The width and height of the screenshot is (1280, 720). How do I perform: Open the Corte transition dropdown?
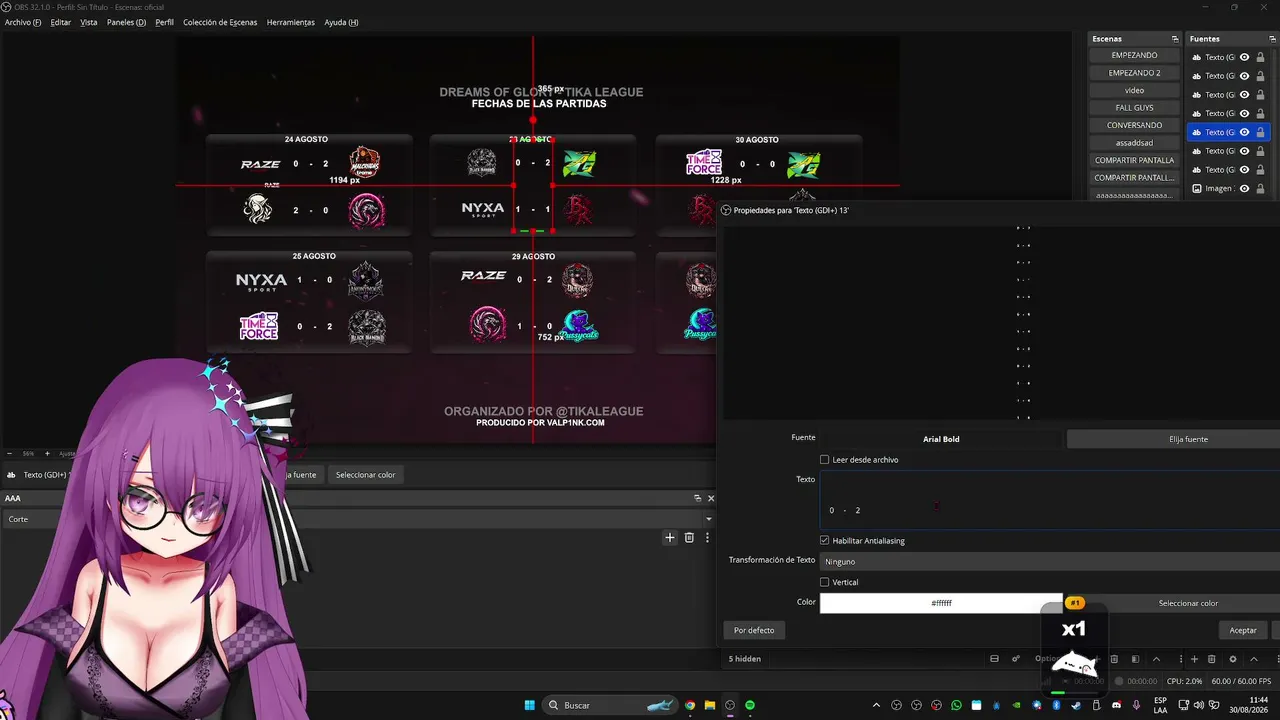point(359,519)
